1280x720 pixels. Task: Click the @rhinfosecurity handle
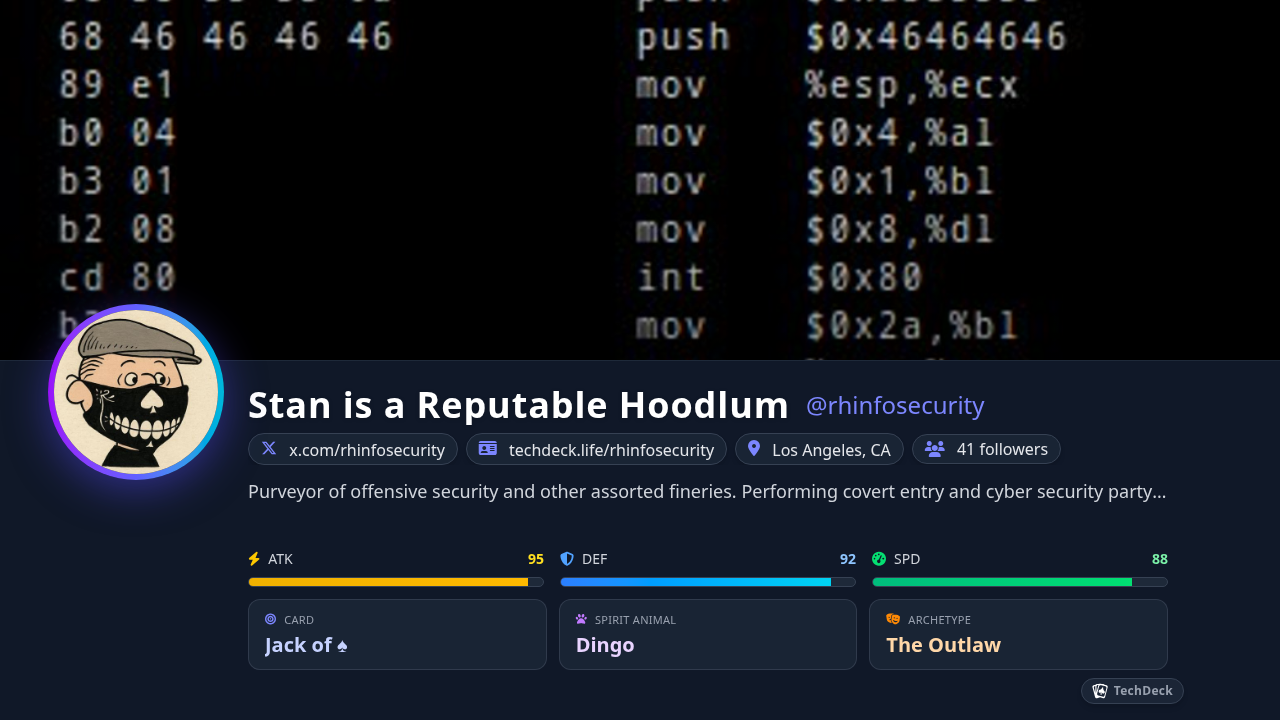(x=895, y=406)
